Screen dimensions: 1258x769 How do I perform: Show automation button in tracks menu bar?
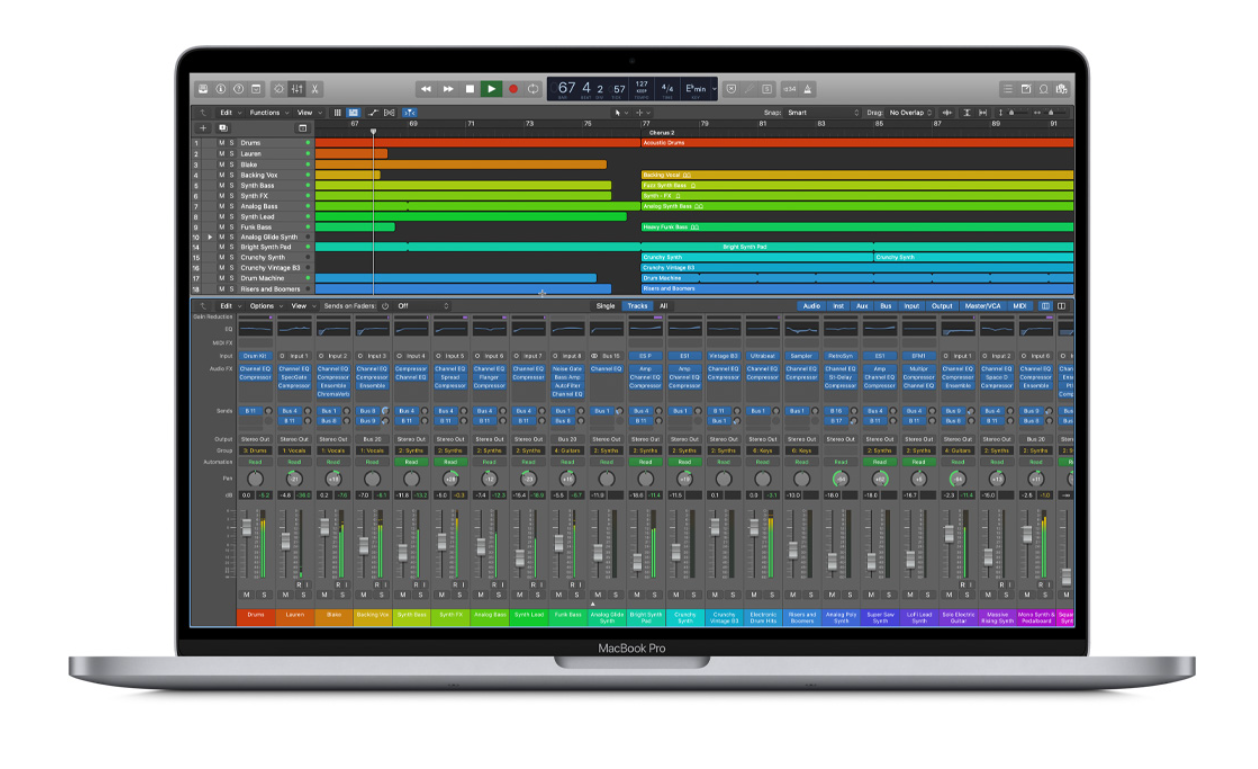pos(372,113)
